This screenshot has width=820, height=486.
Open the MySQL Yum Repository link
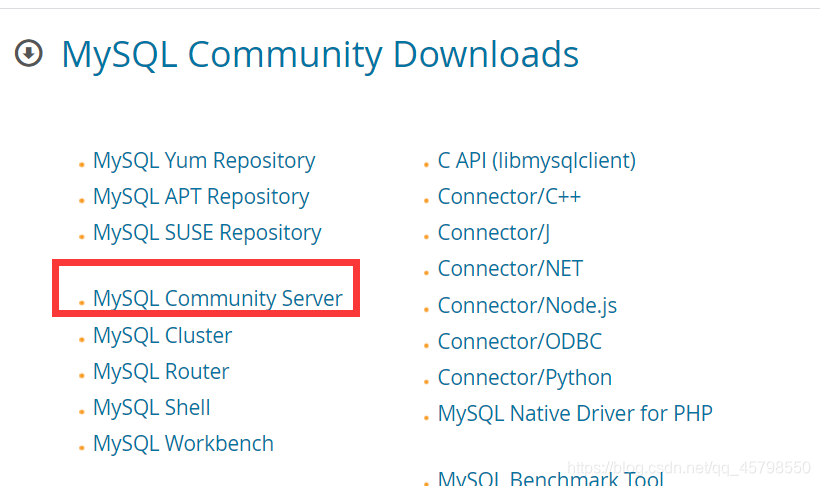pos(204,161)
